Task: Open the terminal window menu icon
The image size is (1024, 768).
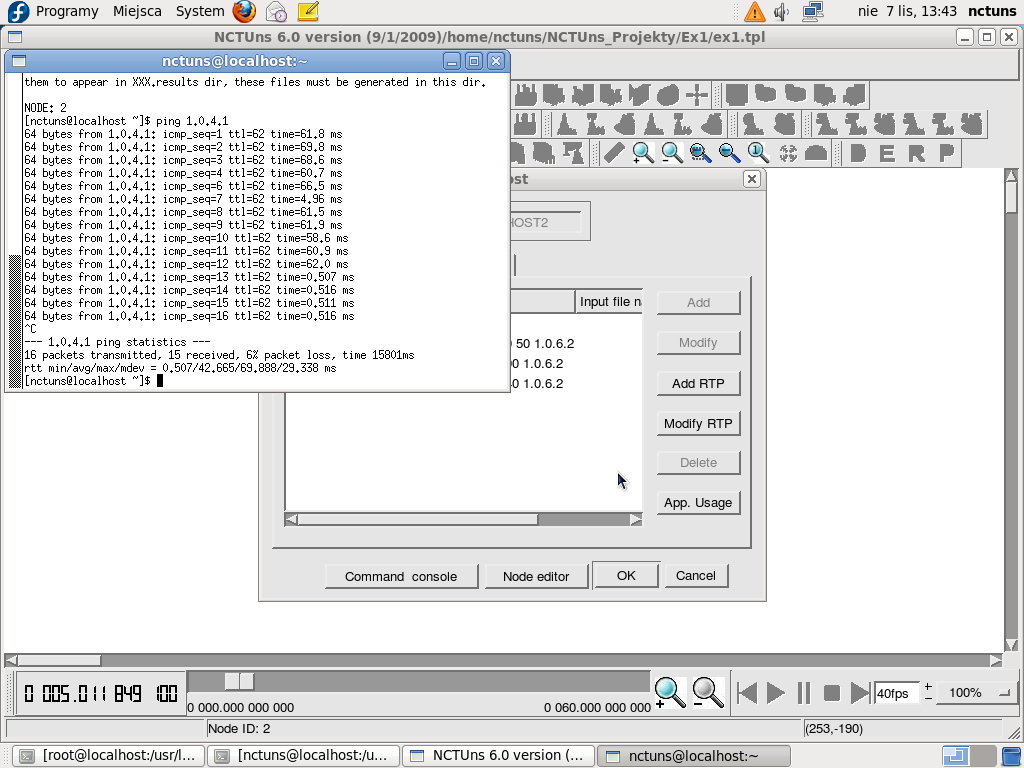Action: (19, 61)
